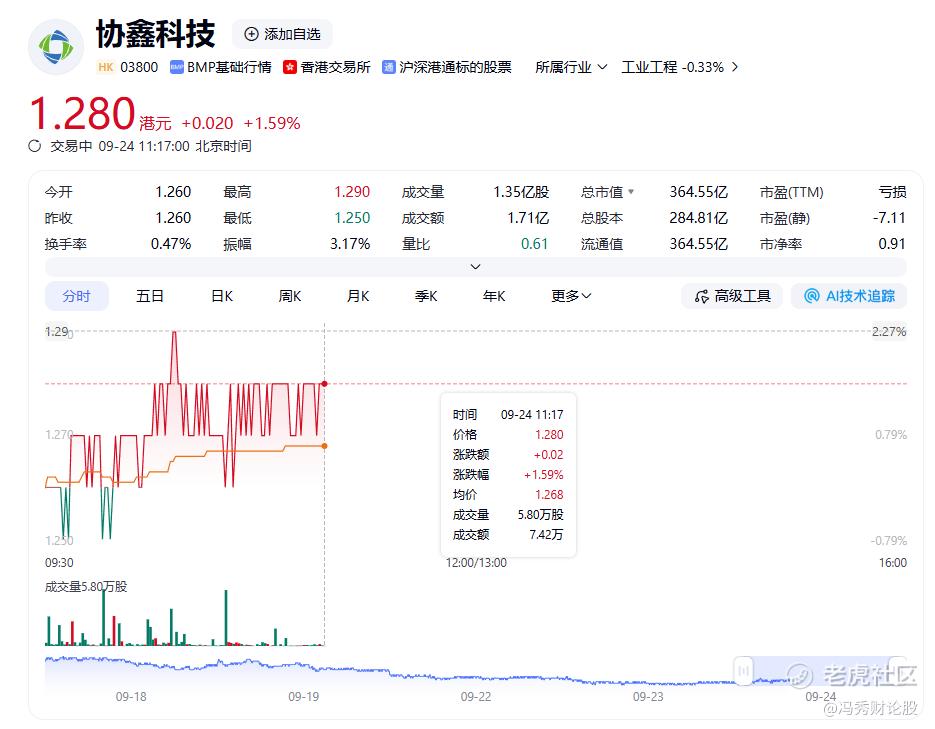This screenshot has width=935, height=729.
Task: Expand more quote details chevron bar
Action: pos(475,266)
